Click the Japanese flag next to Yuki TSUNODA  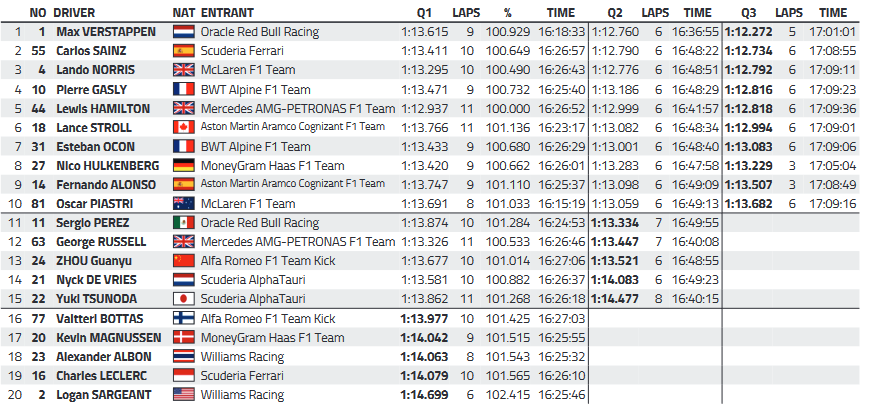tap(184, 299)
